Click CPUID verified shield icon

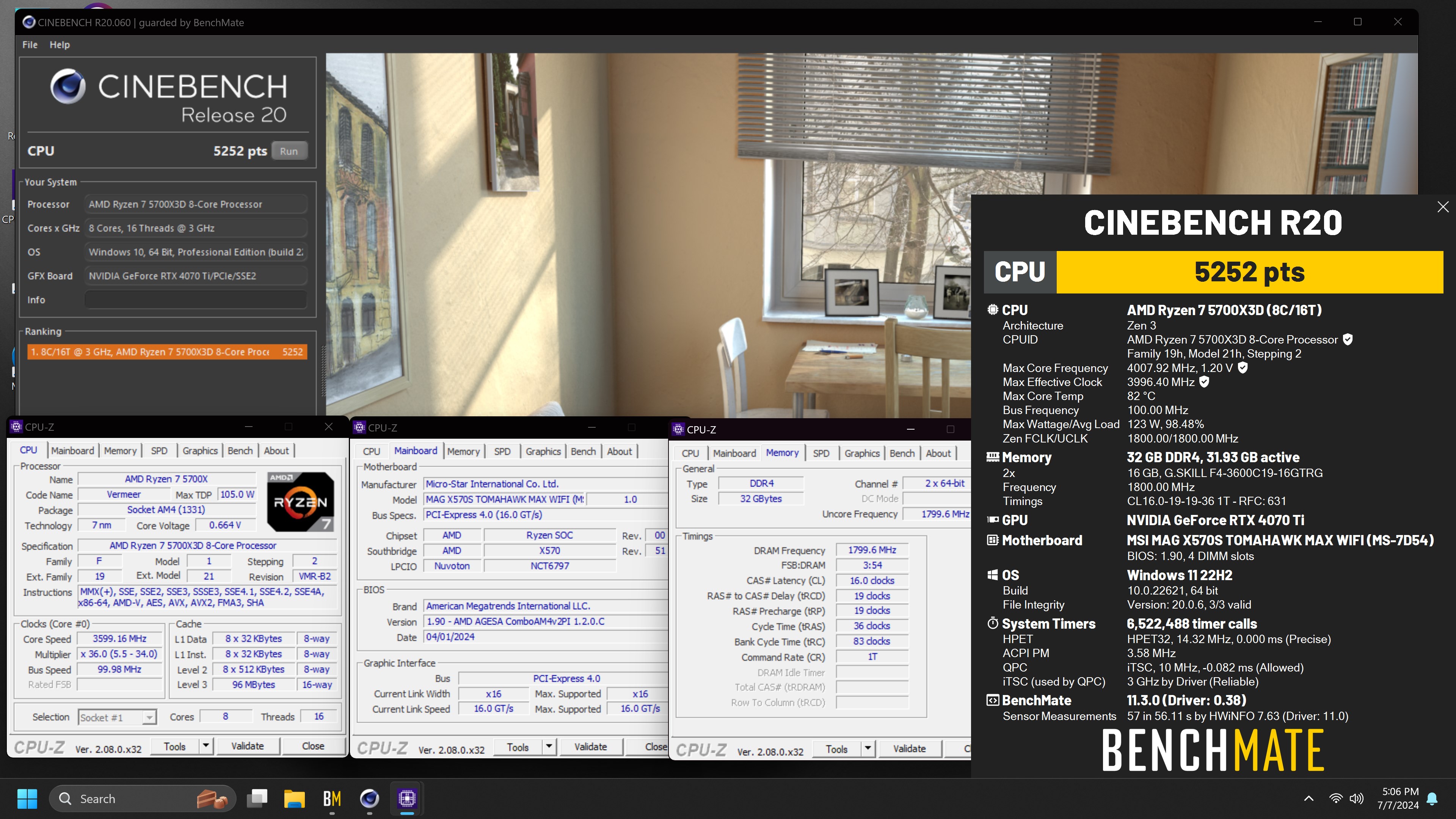point(1348,339)
